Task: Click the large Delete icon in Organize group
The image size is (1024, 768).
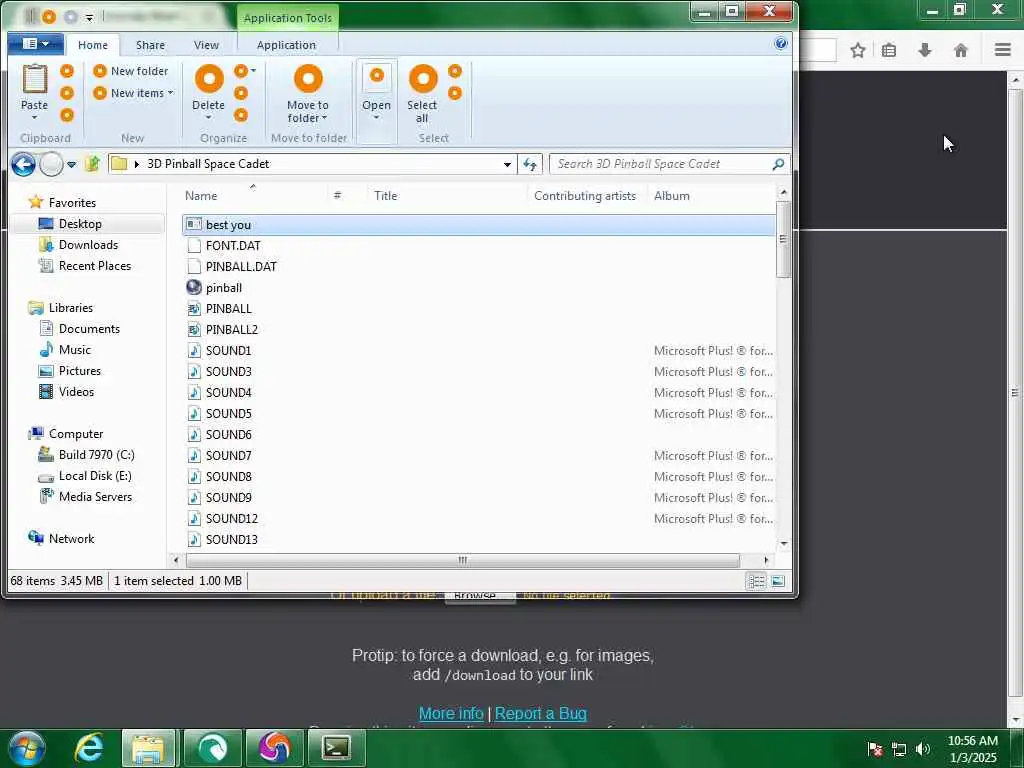Action: [x=209, y=79]
